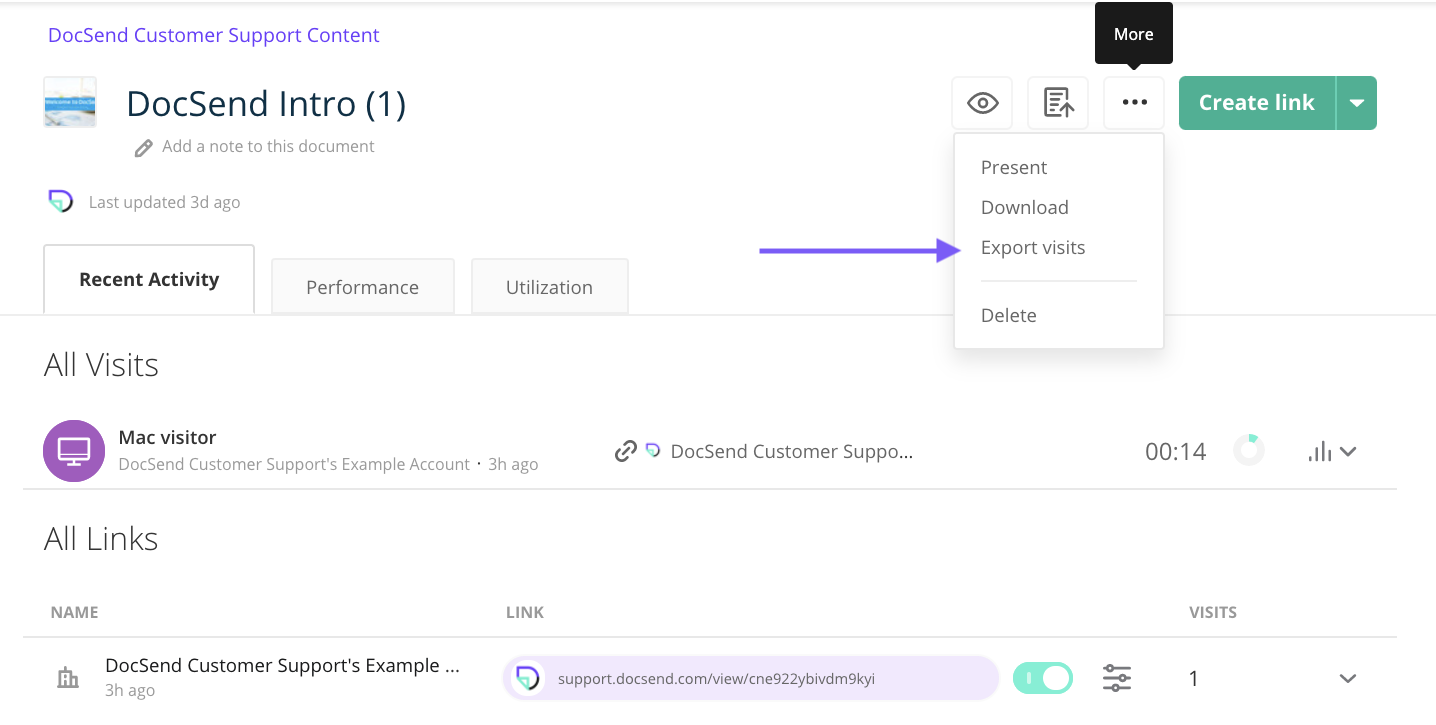Click DocSend logo beside Last updated

(x=61, y=201)
